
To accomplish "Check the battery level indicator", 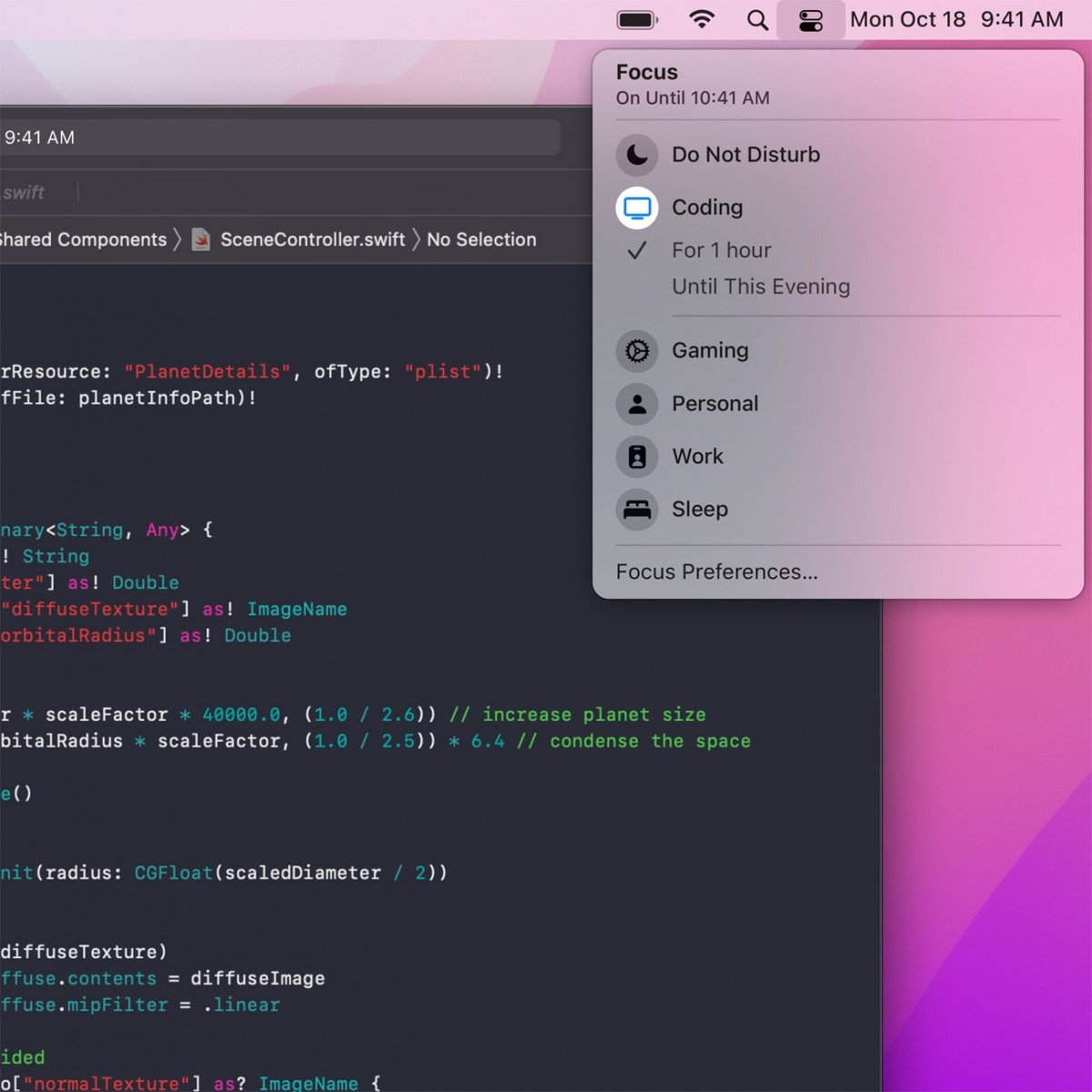I will click(637, 19).
